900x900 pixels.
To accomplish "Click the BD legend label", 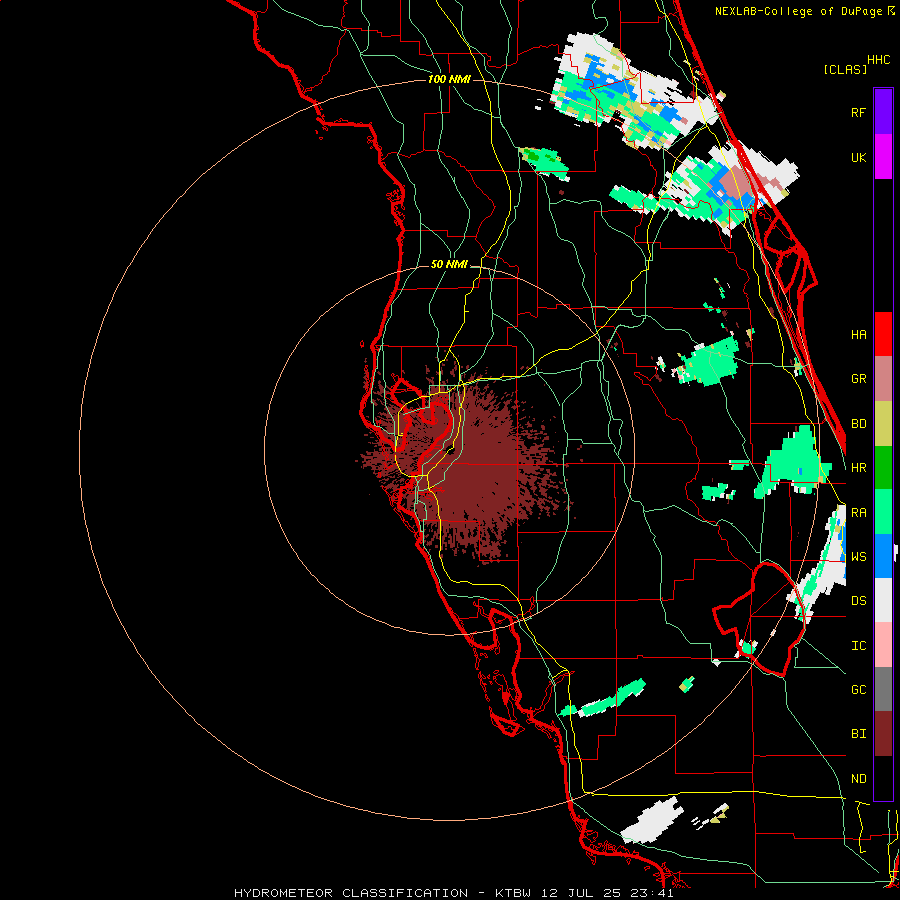I will [x=859, y=424].
